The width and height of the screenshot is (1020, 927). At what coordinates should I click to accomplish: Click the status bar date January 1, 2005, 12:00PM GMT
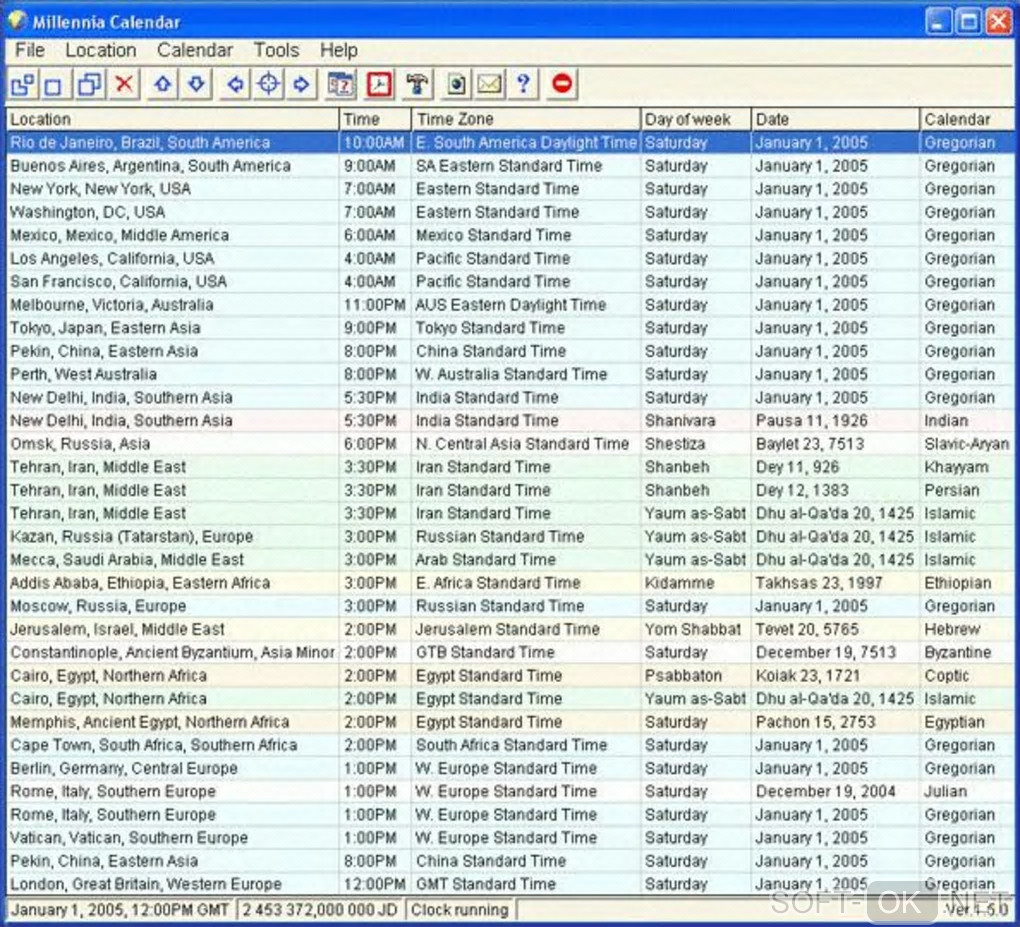120,909
